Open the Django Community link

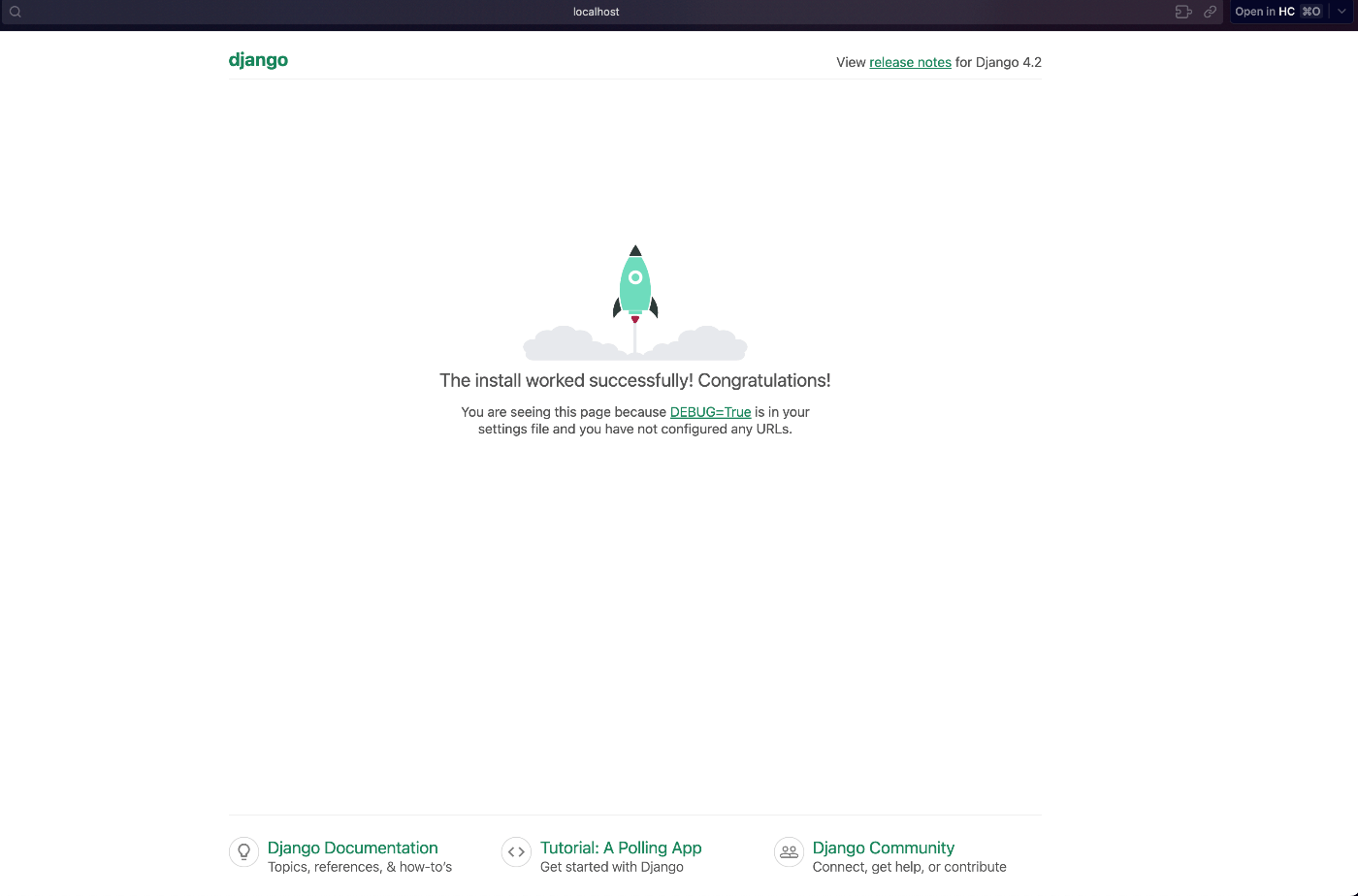(x=884, y=848)
